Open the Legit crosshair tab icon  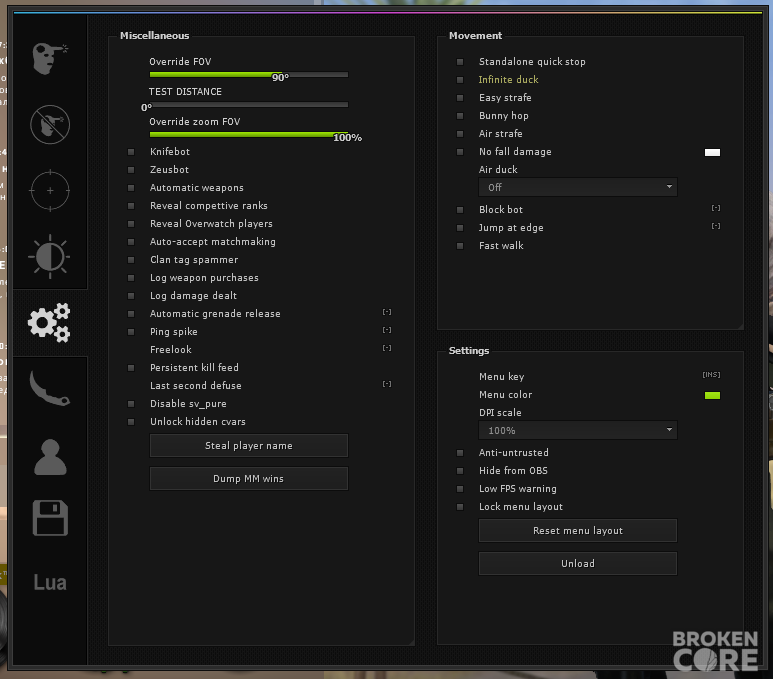pyautogui.click(x=50, y=190)
